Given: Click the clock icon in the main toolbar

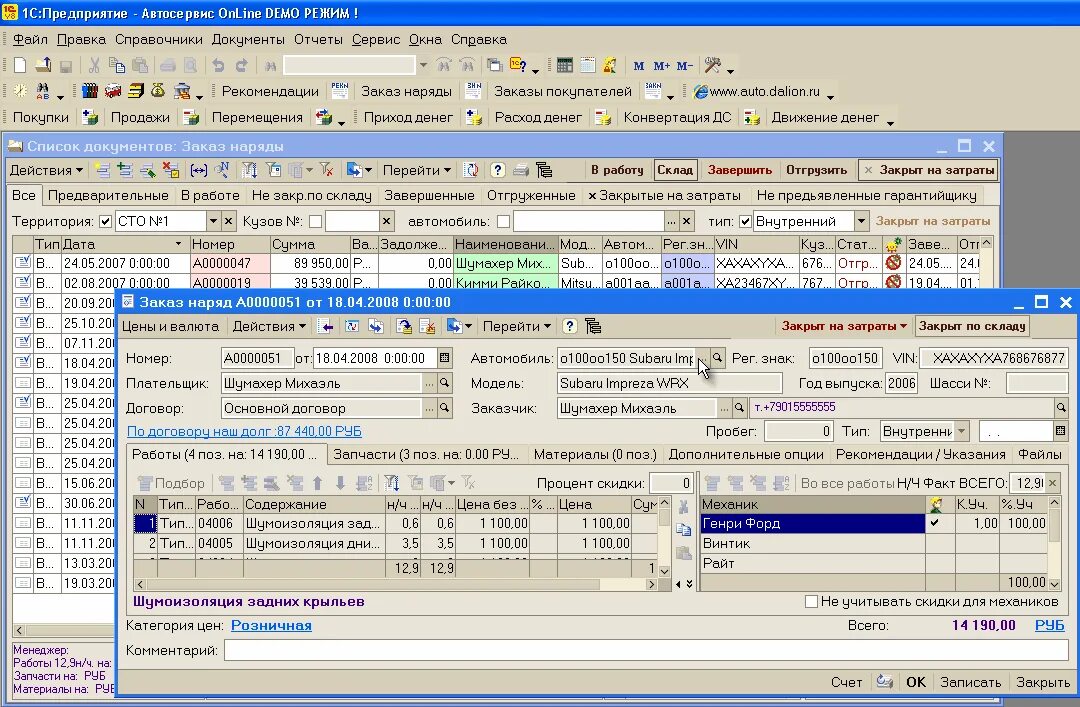Looking at the screenshot, I should [x=21, y=91].
